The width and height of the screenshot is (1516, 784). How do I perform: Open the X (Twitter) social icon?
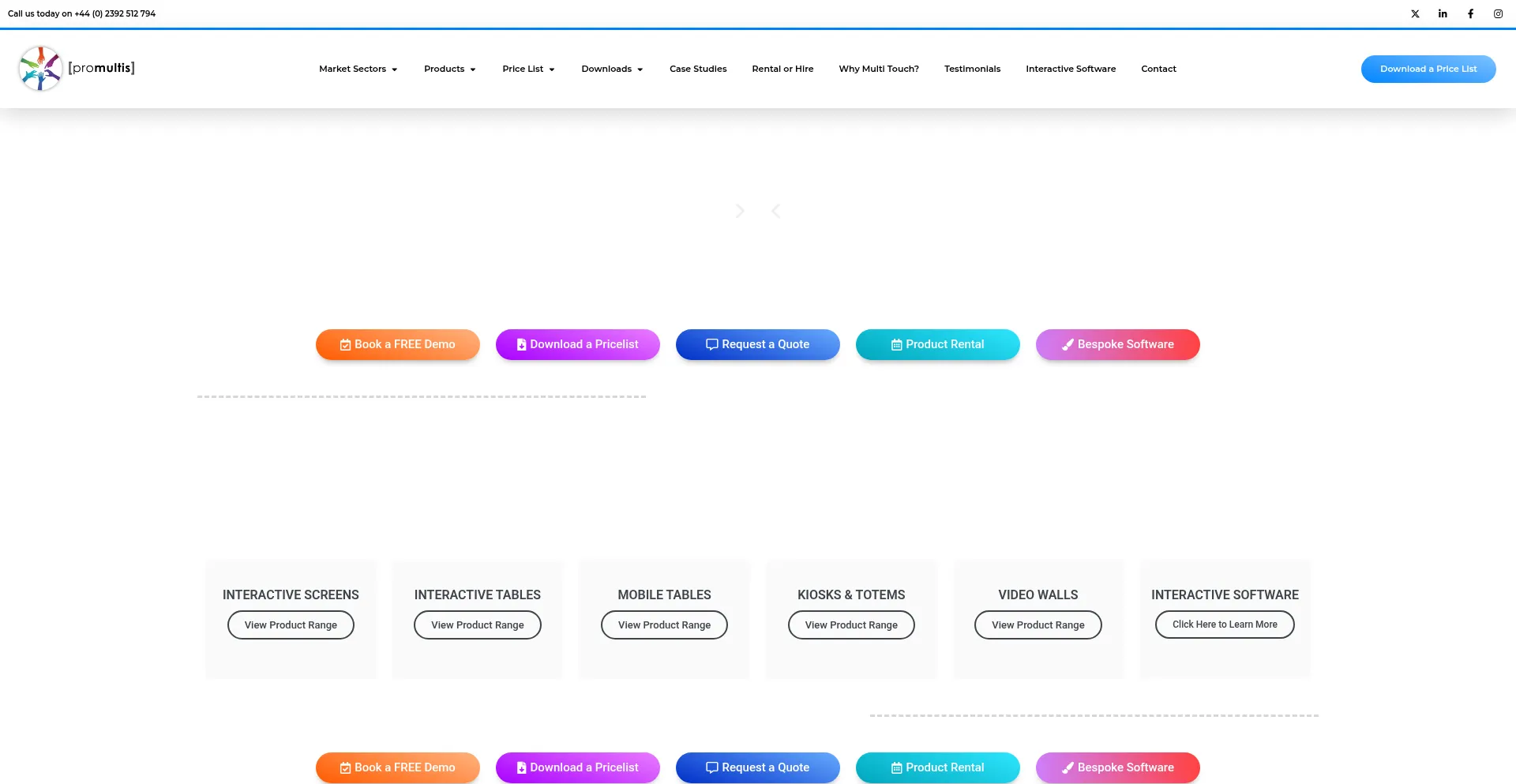(1415, 13)
